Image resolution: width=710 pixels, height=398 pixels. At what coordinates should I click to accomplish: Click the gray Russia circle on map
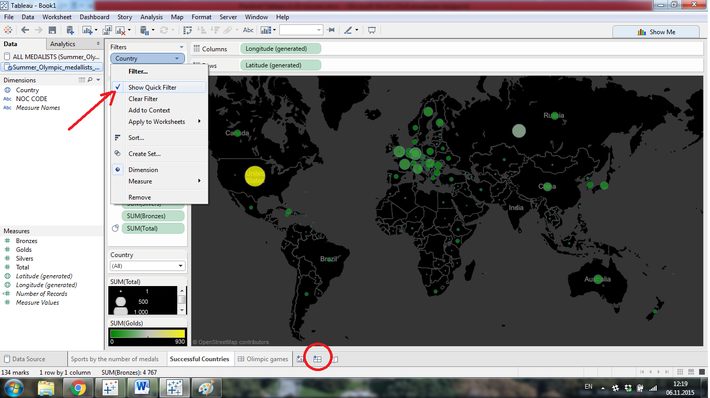tap(519, 131)
